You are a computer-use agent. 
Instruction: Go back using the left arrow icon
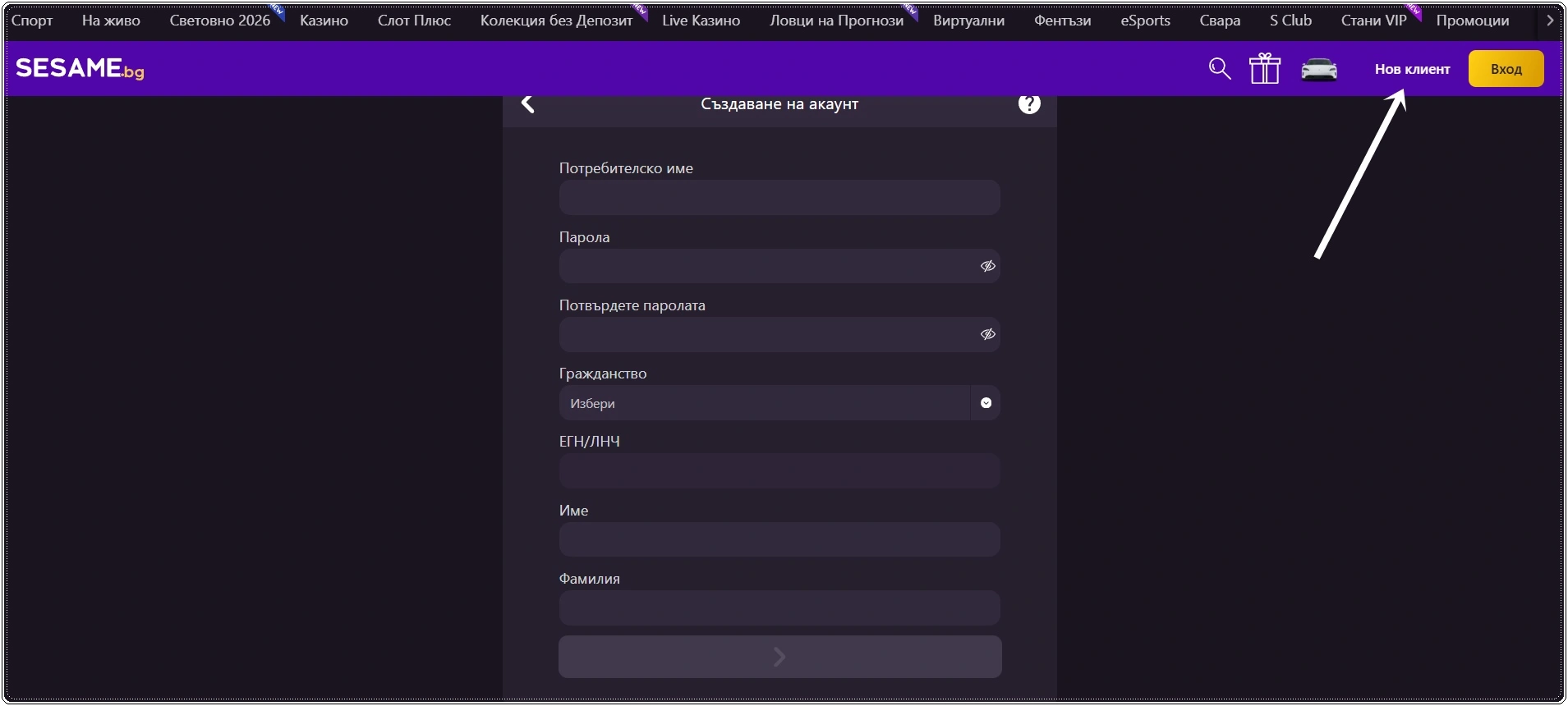pyautogui.click(x=528, y=104)
